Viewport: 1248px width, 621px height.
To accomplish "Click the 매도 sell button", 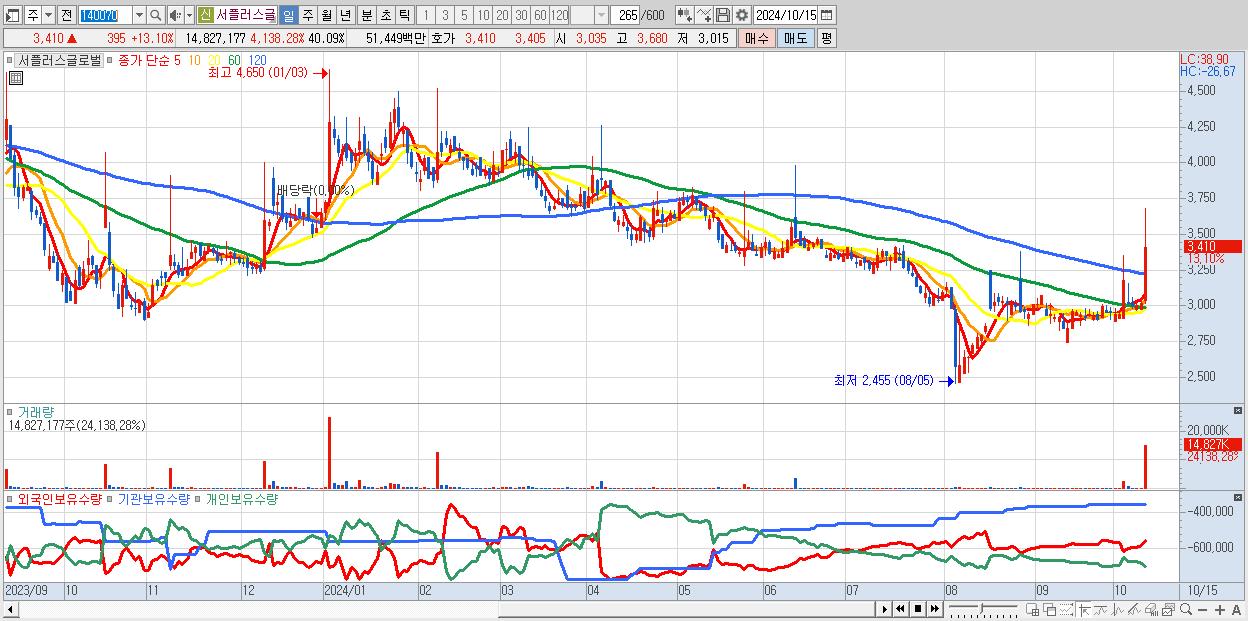I will coord(795,38).
